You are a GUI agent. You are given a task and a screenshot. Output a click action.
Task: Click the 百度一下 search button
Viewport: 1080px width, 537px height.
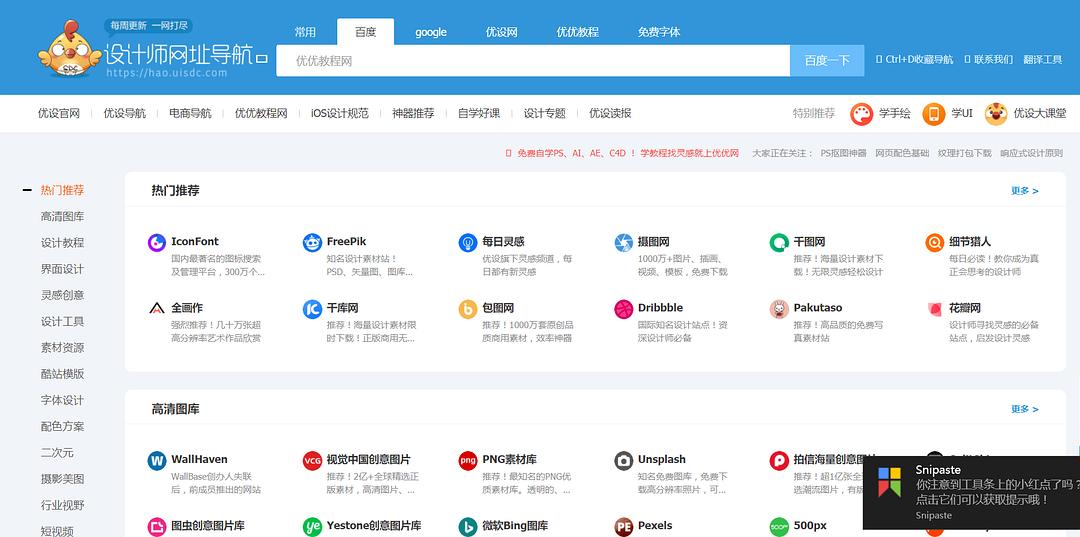(827, 61)
